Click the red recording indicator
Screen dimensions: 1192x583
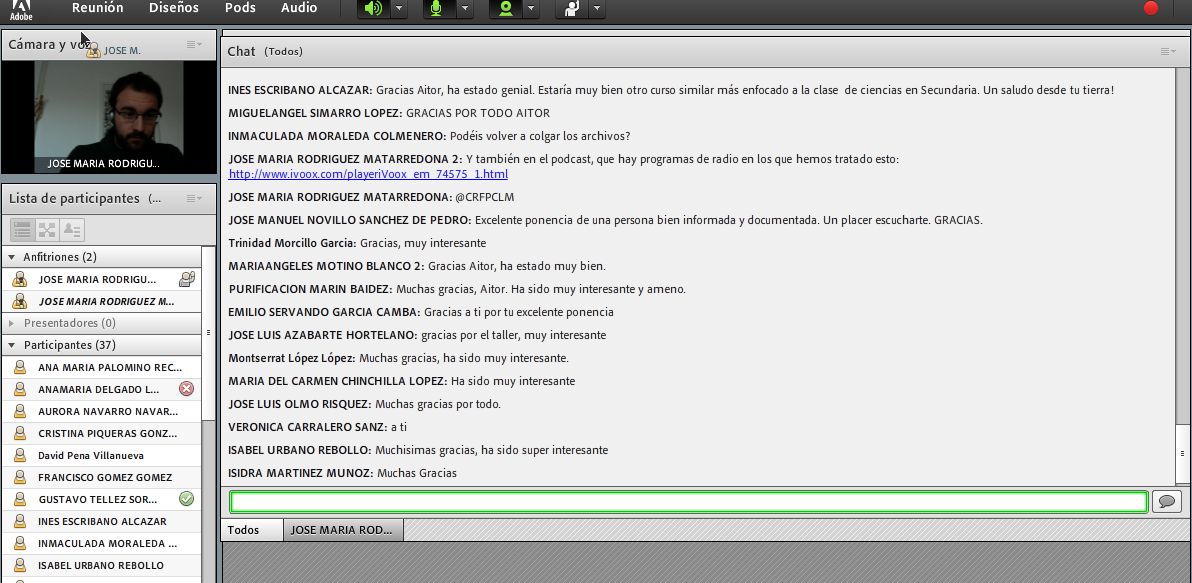1151,8
